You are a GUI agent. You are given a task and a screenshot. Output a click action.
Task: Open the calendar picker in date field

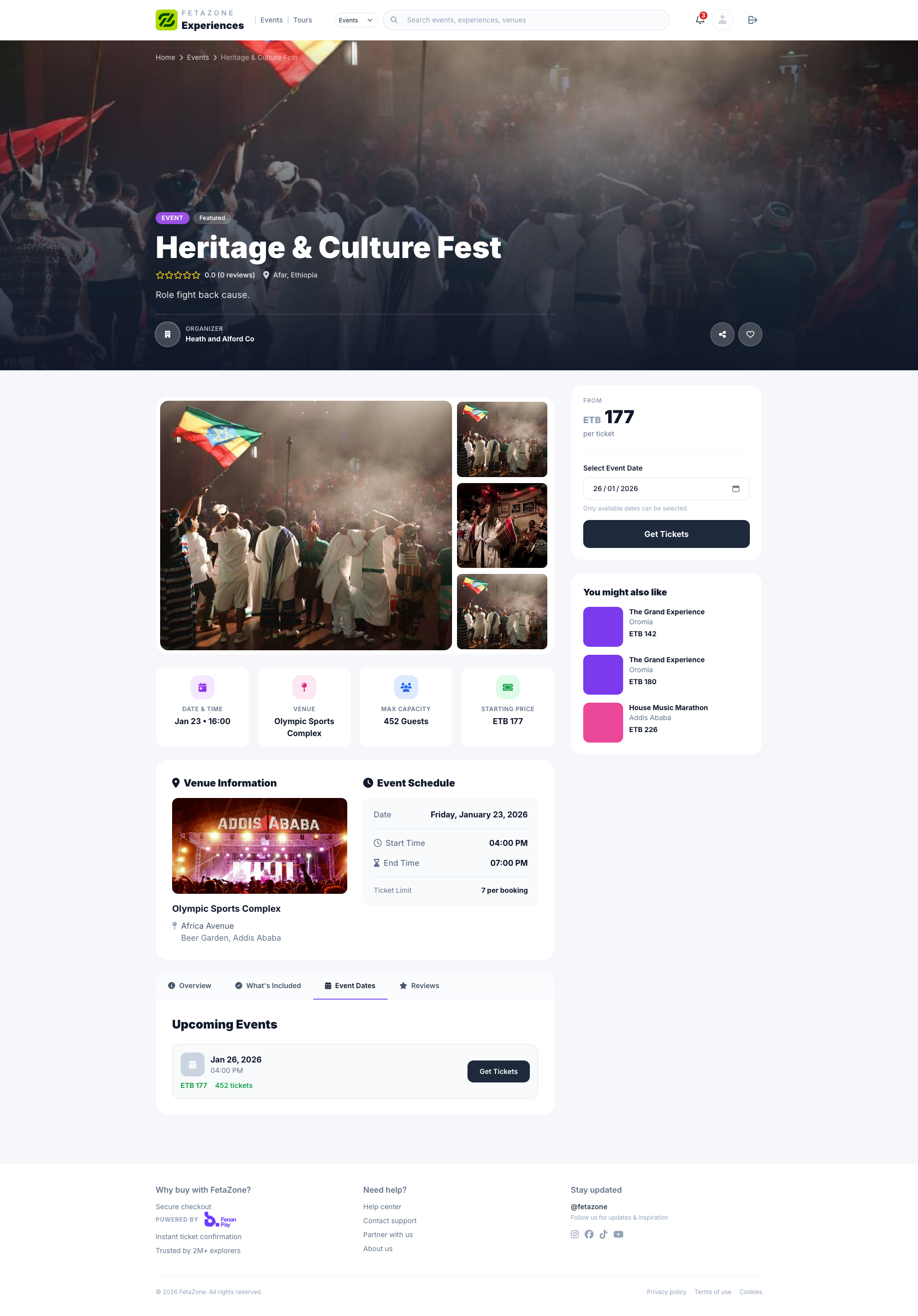click(736, 489)
